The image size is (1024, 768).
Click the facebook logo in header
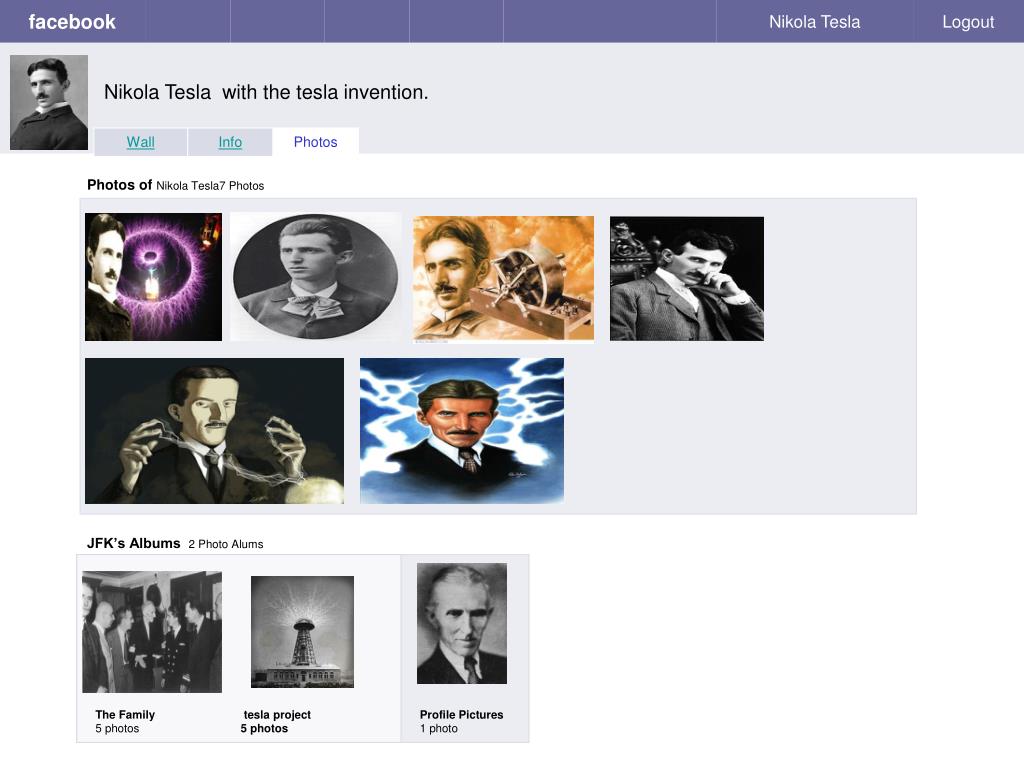click(72, 22)
